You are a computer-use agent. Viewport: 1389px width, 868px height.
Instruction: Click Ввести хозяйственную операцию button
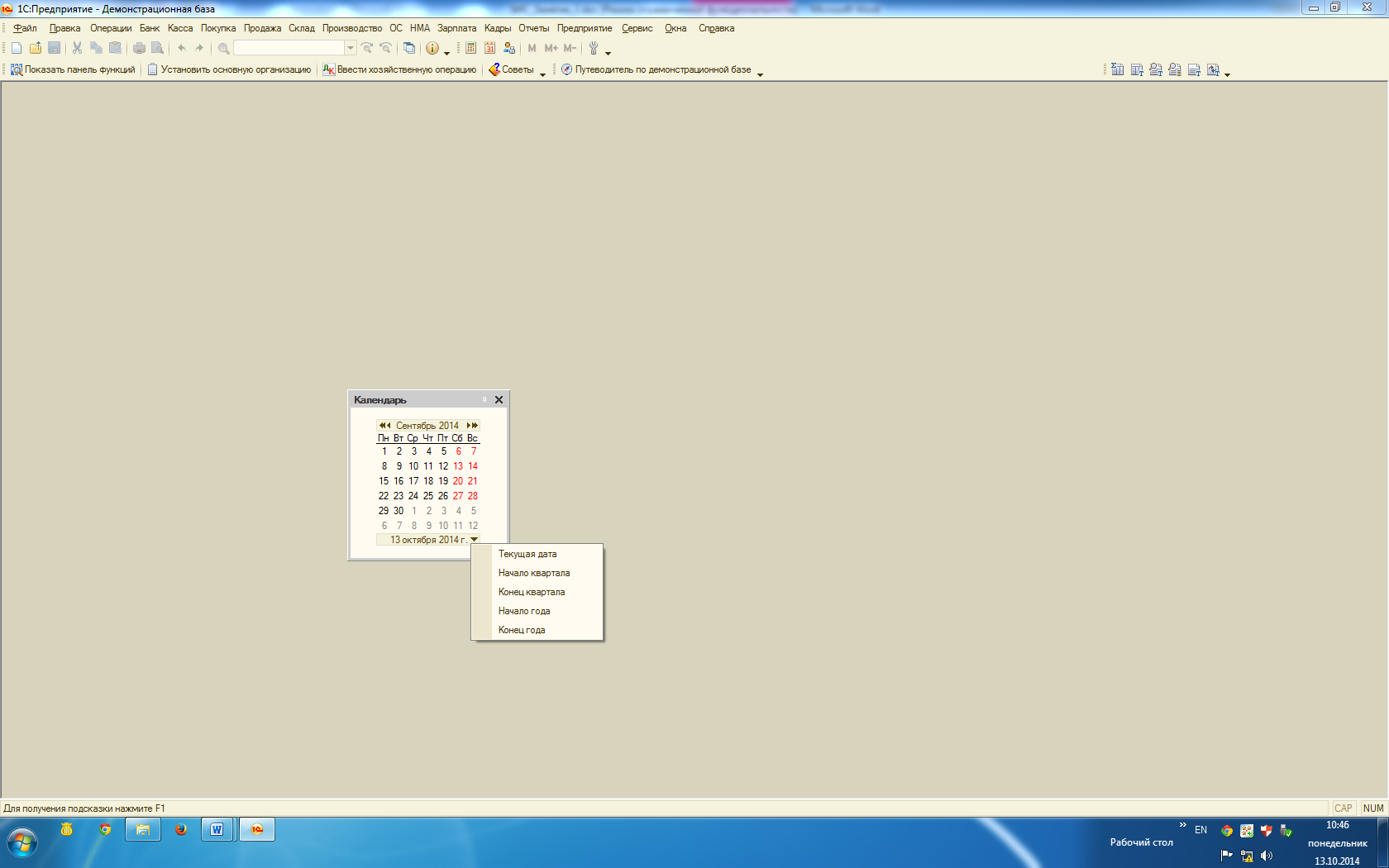point(399,69)
